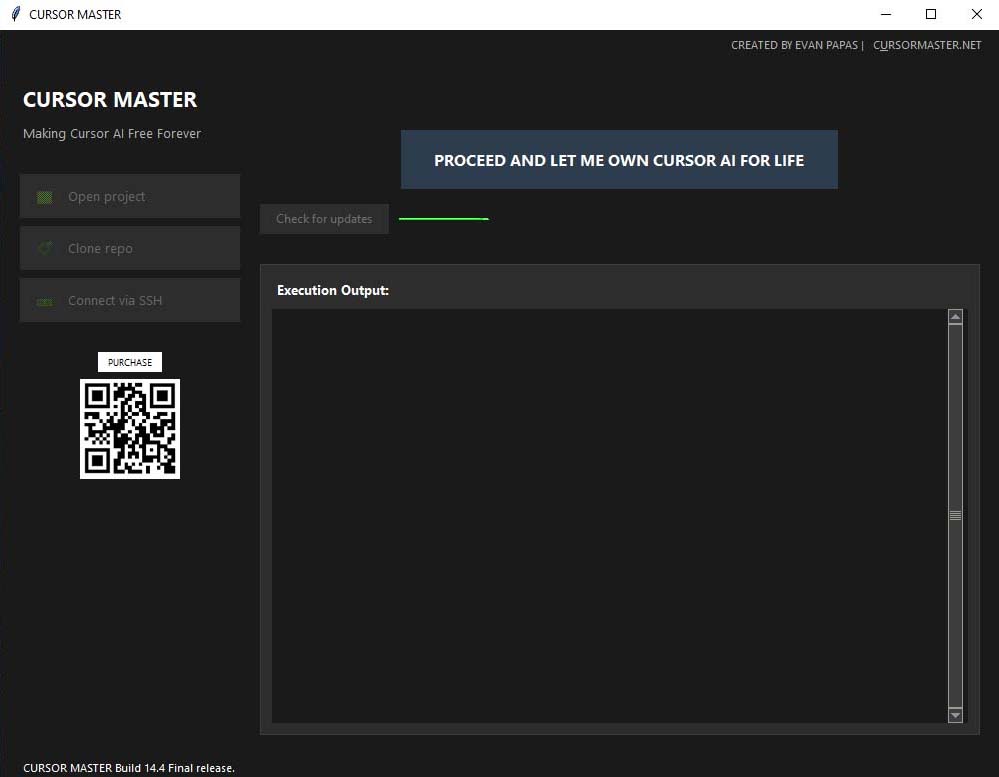Click the 'Execution Output:' label
The image size is (999, 777).
pyautogui.click(x=333, y=290)
